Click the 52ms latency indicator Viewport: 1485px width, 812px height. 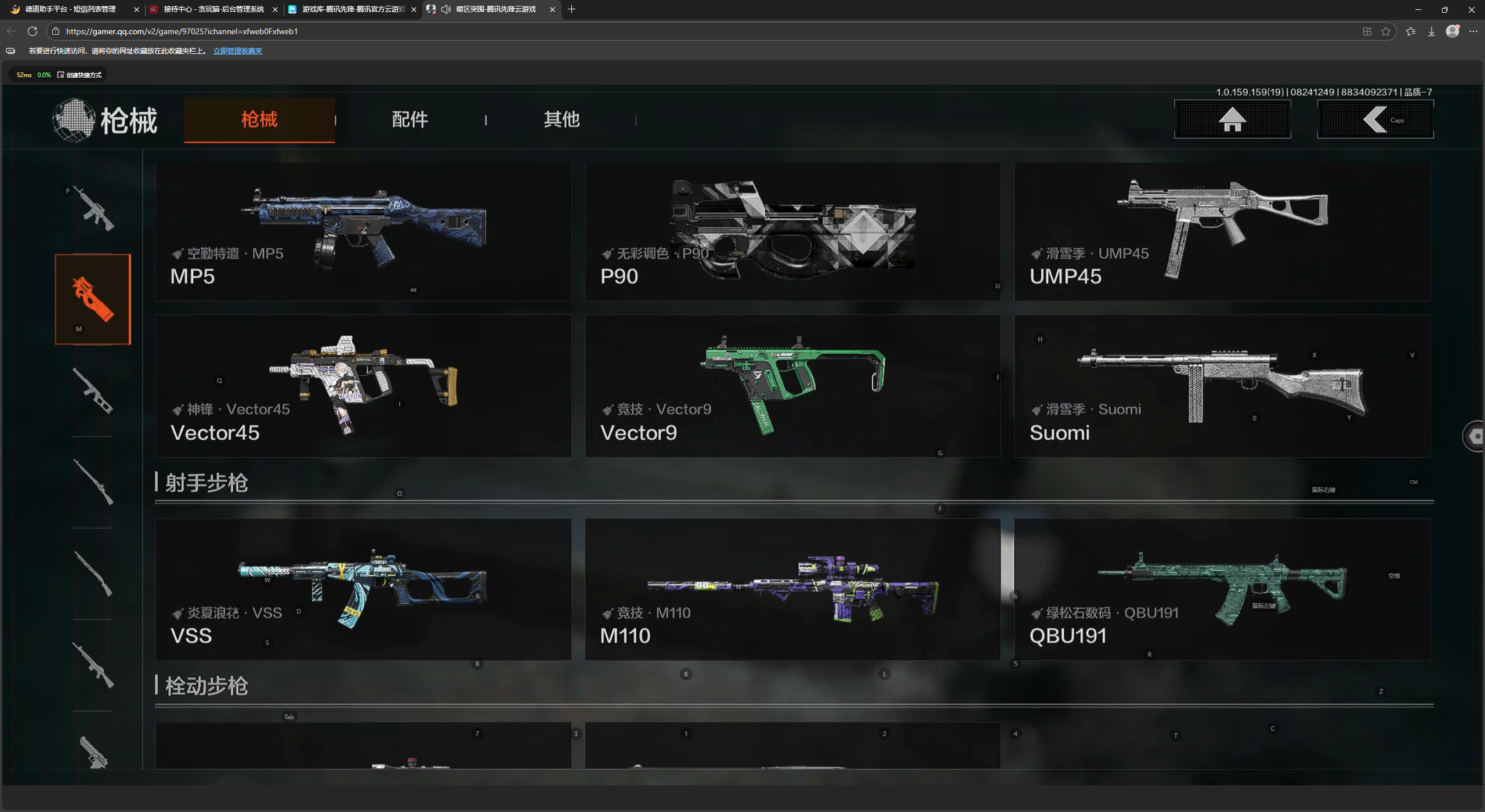click(x=24, y=75)
